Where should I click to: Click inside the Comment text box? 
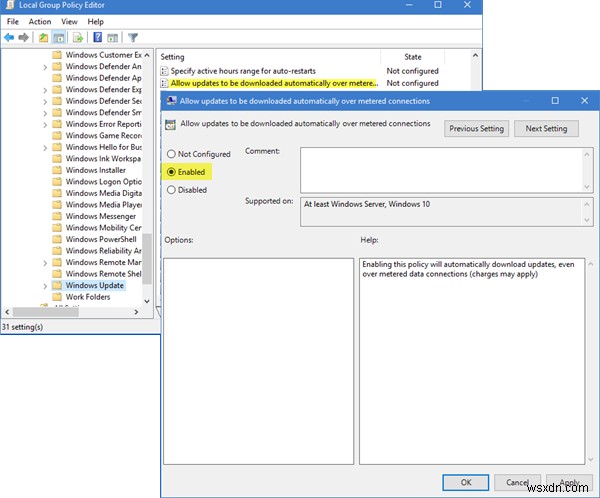click(441, 170)
